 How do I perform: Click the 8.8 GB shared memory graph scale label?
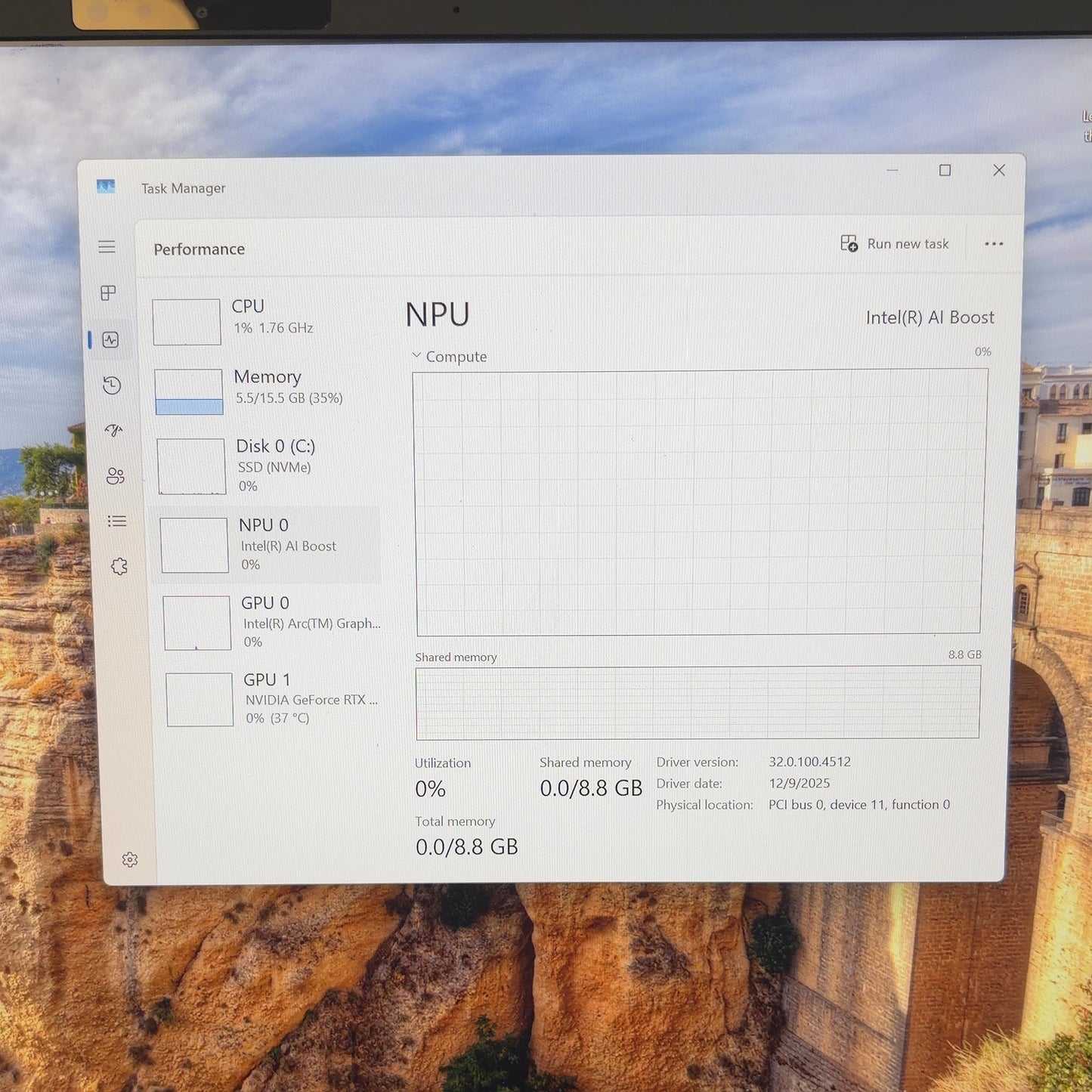click(x=965, y=654)
